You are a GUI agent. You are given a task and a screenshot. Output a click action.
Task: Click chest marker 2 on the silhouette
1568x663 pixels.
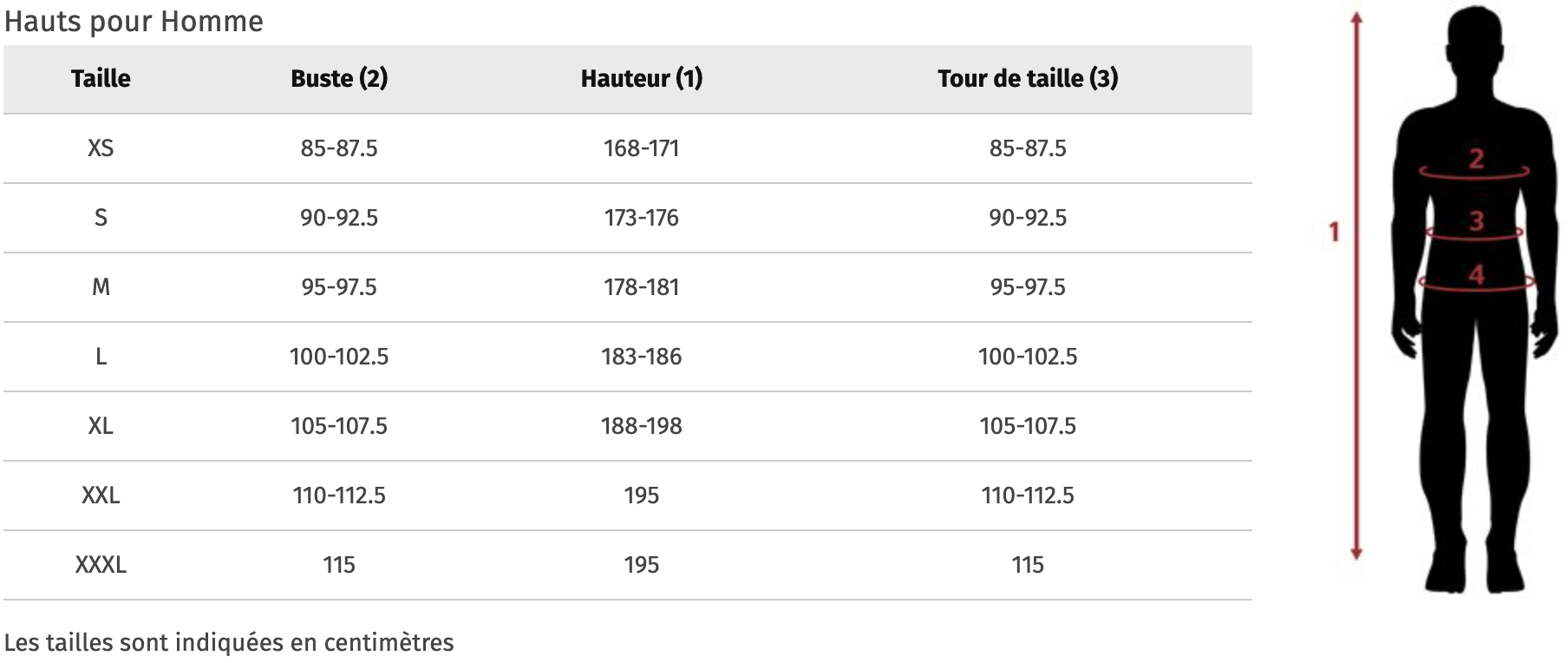point(1476,159)
